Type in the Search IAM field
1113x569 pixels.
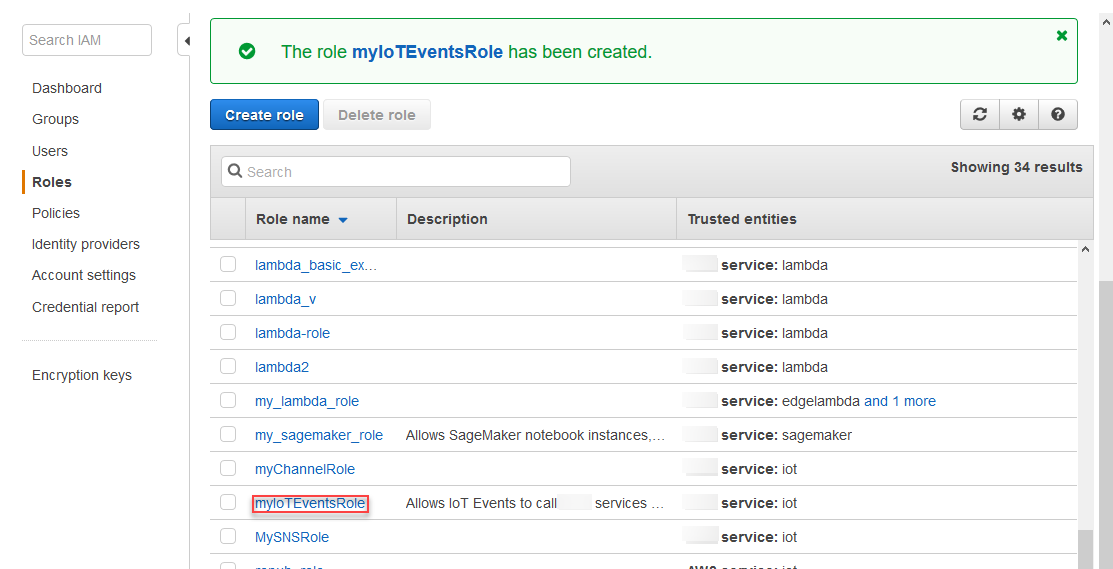pos(87,40)
